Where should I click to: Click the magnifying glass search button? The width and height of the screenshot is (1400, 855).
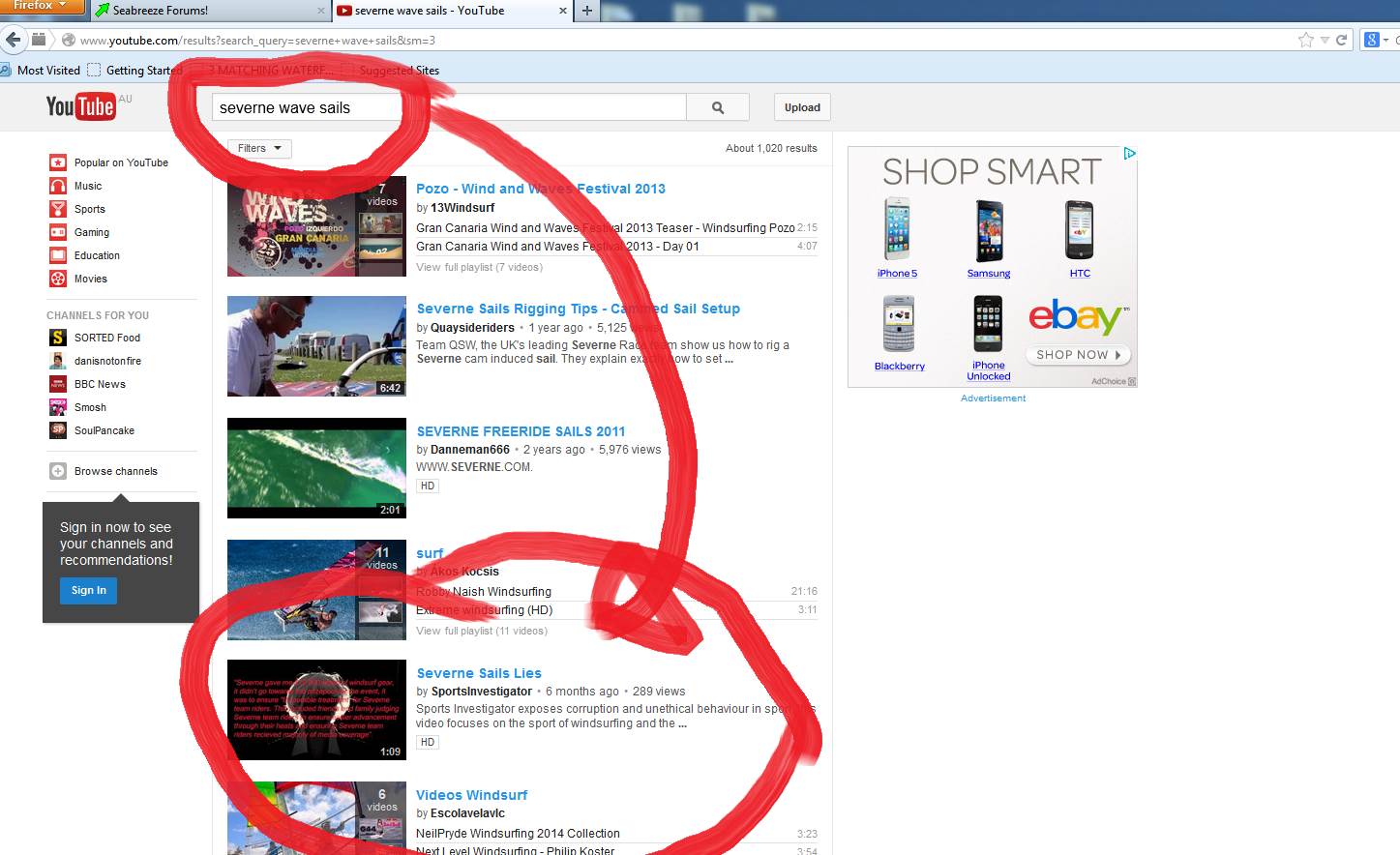tap(717, 107)
